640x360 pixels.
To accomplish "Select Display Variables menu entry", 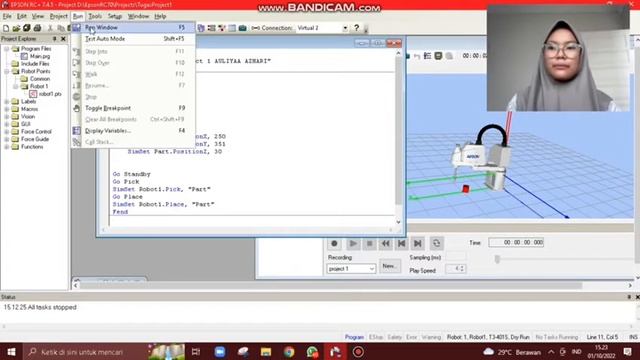I will pyautogui.click(x=133, y=131).
